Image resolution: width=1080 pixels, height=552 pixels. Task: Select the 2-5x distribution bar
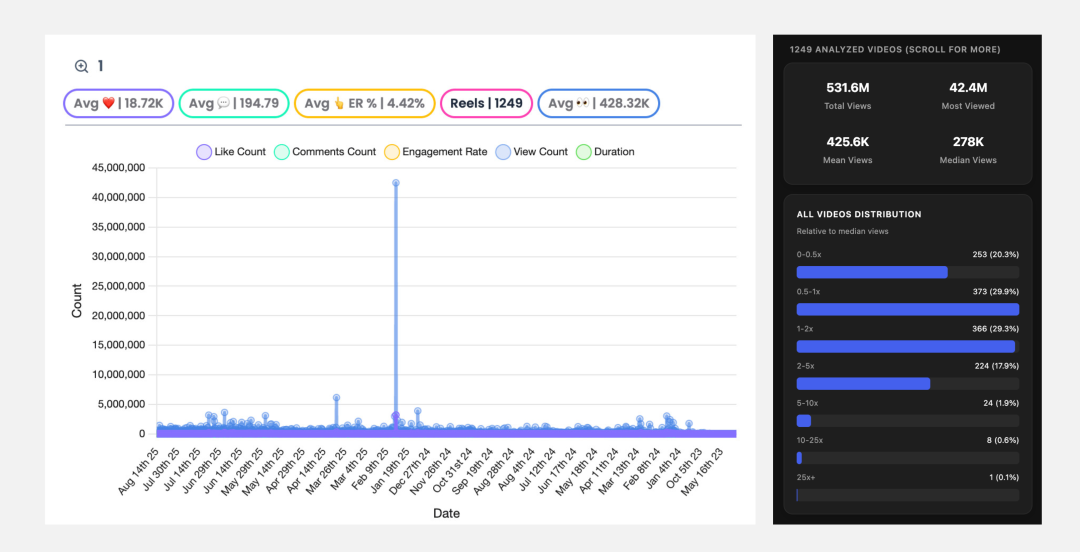863,383
